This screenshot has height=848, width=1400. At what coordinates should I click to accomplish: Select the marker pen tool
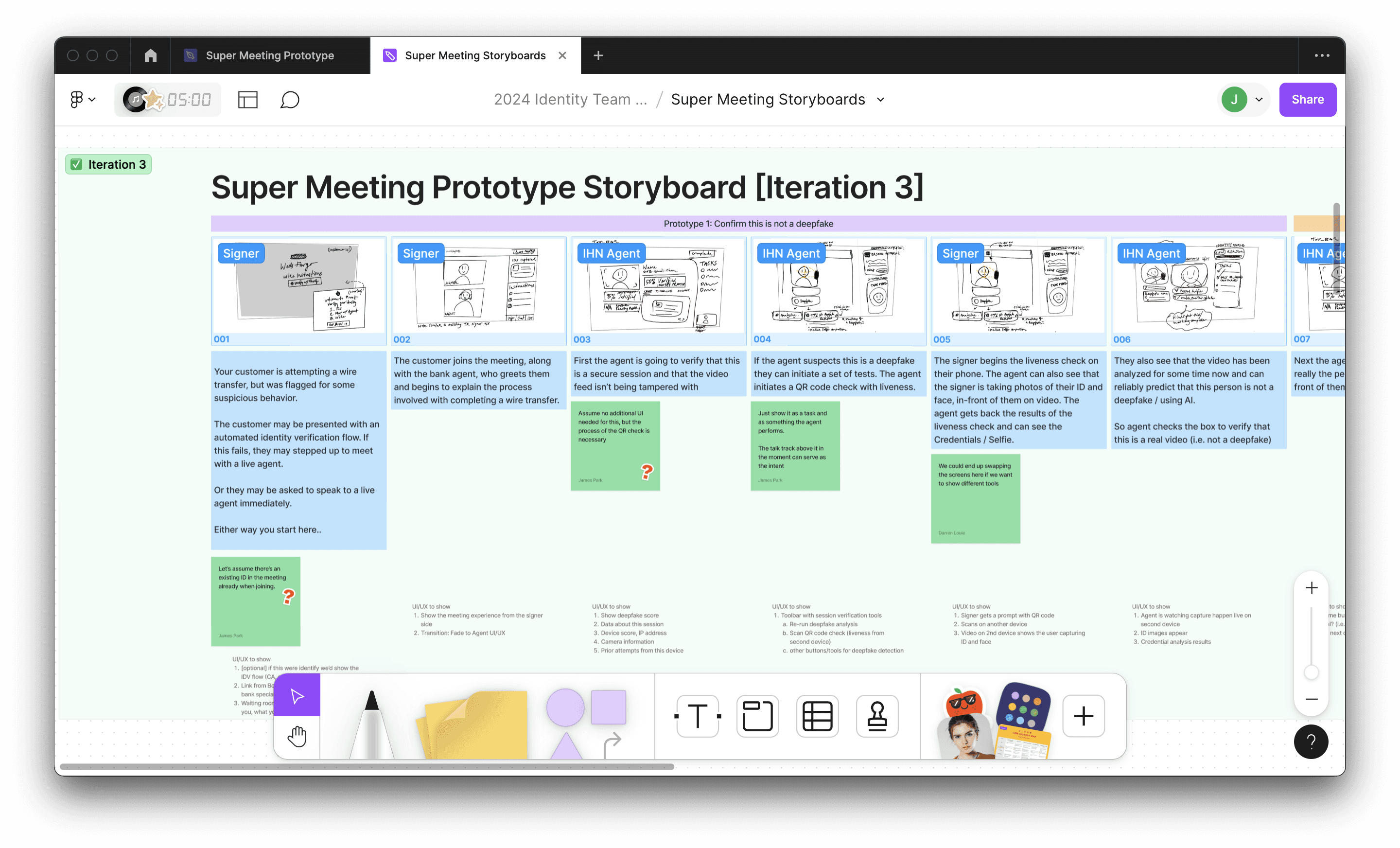coord(371,724)
